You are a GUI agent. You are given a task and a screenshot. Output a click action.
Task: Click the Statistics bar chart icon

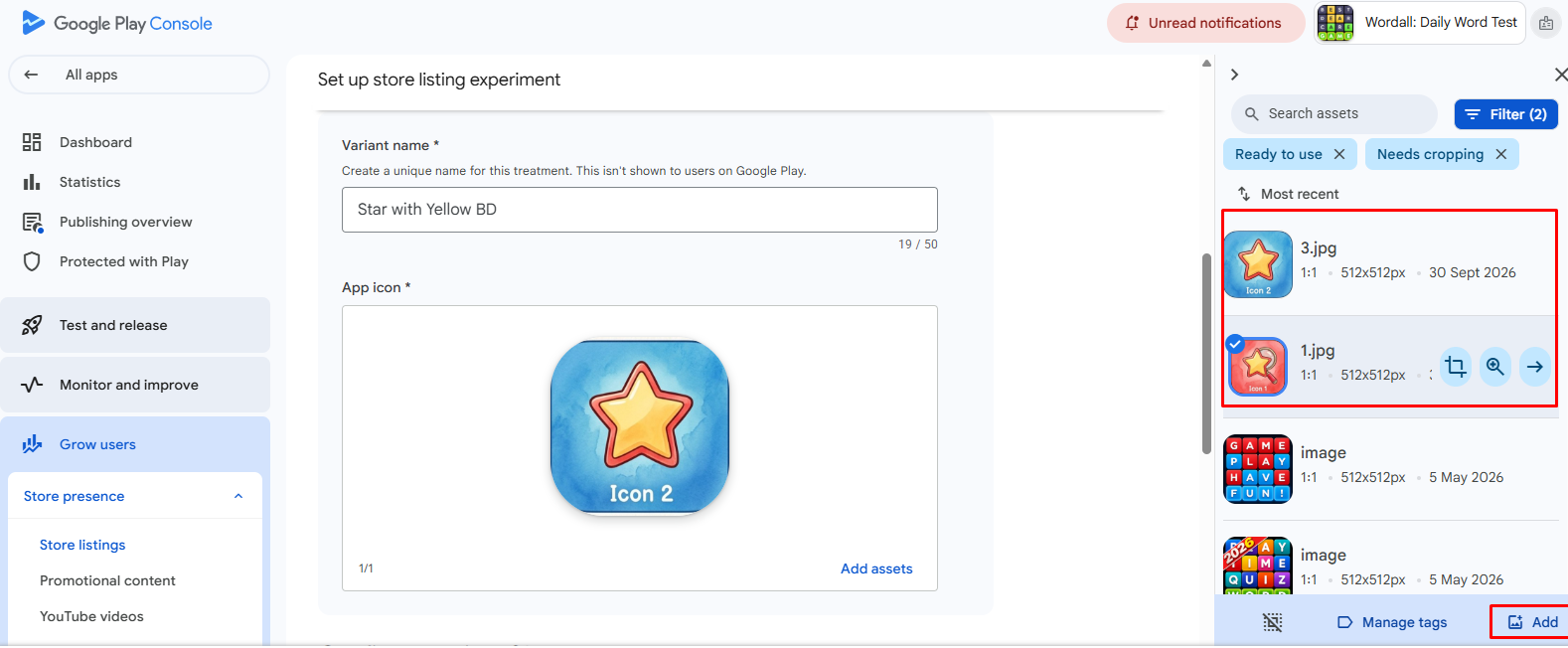click(x=32, y=182)
